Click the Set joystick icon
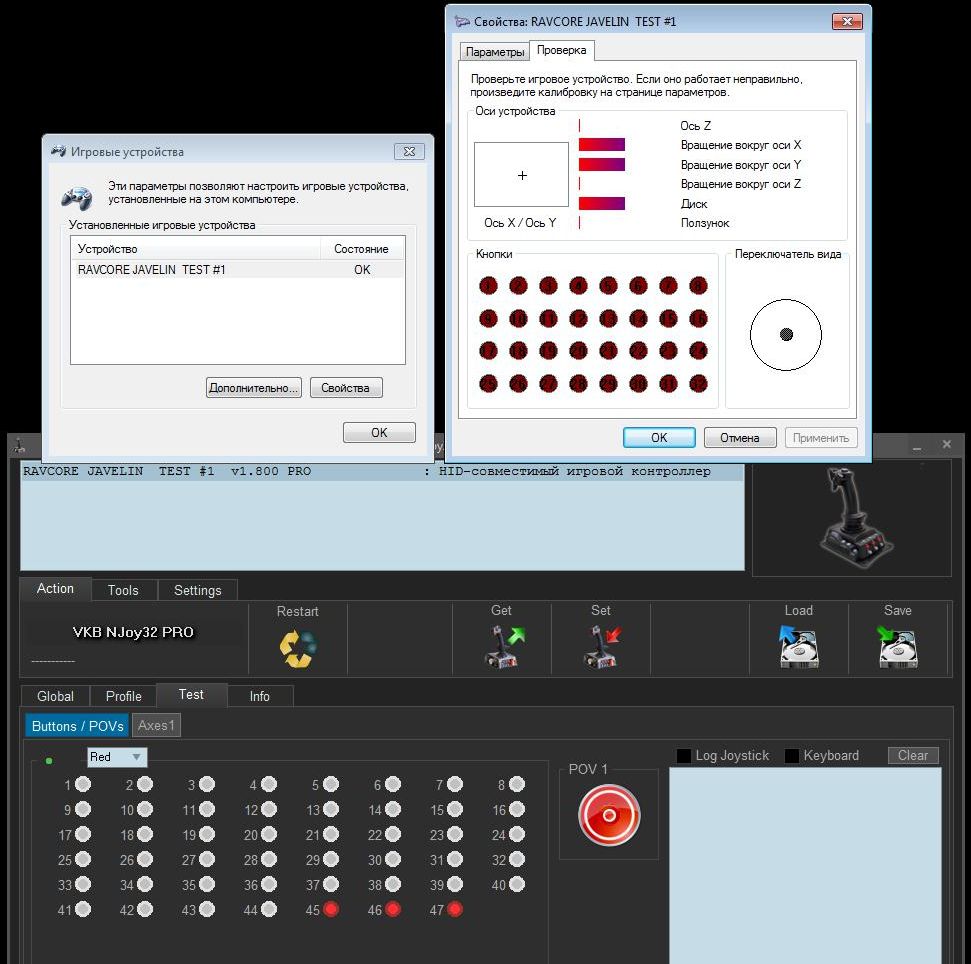This screenshot has height=964, width=971. click(x=602, y=647)
